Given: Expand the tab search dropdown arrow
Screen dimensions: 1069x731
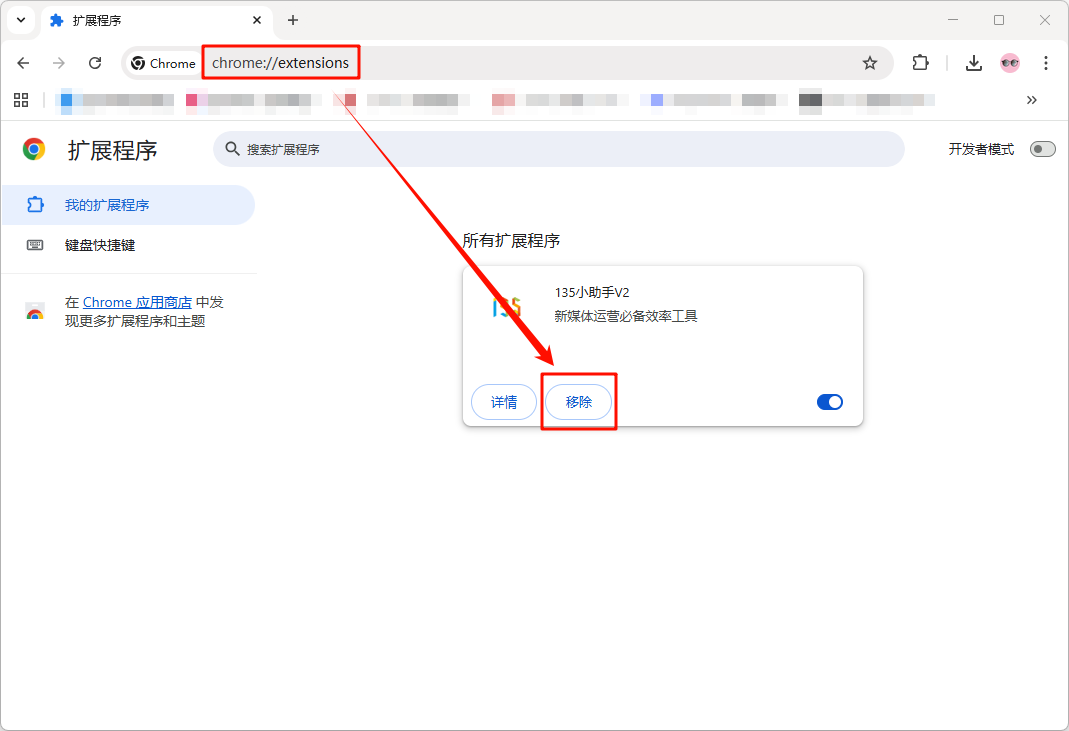Looking at the screenshot, I should click(21, 20).
